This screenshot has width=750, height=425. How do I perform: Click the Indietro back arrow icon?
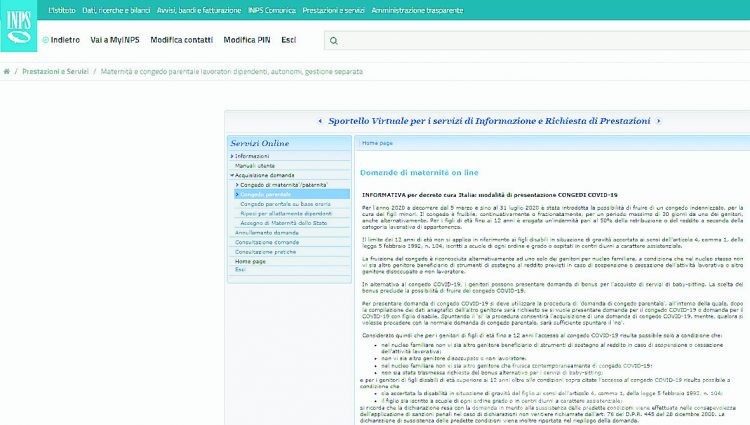coord(45,40)
